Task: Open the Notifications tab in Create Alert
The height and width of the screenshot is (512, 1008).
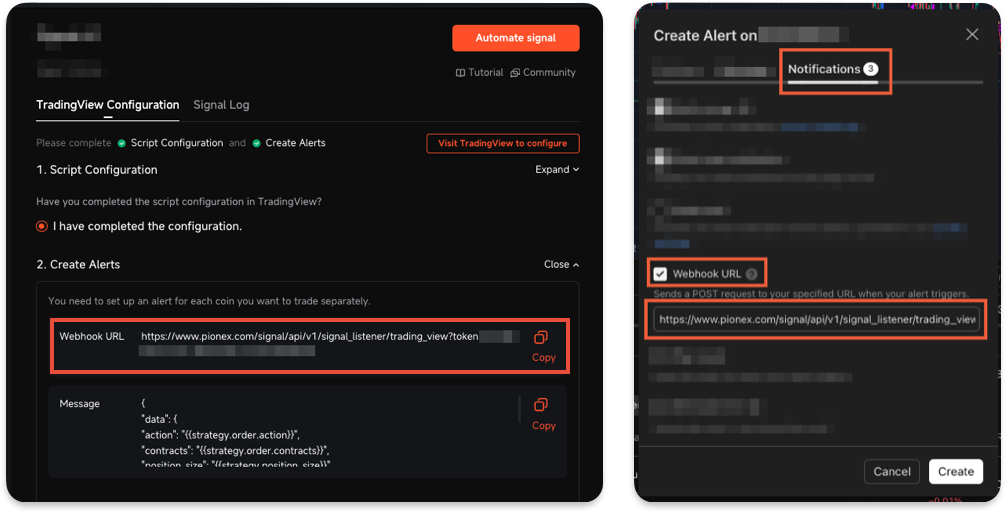Action: [x=833, y=69]
